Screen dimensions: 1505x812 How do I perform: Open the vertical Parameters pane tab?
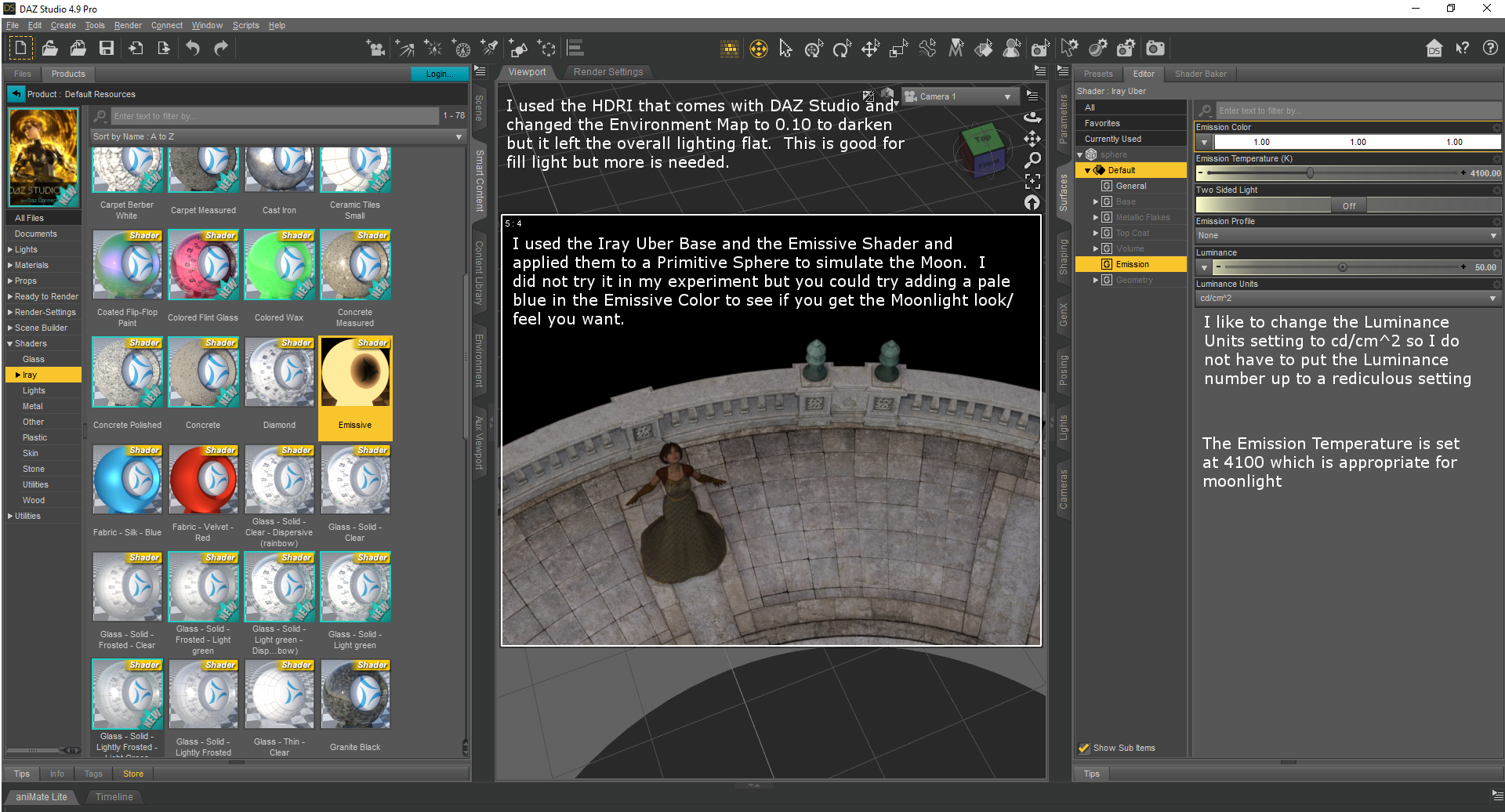[1064, 118]
